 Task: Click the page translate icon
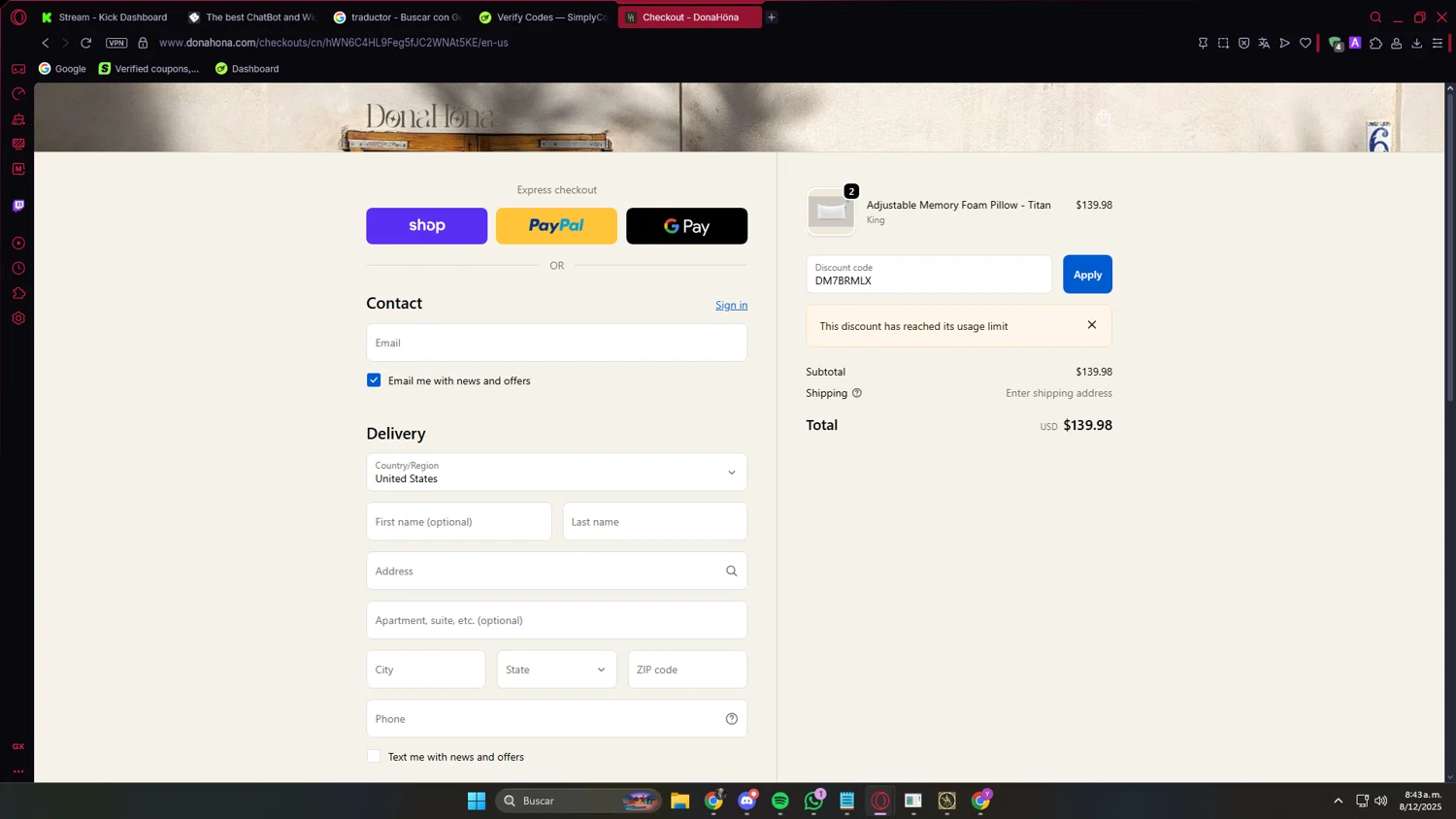coord(1264,43)
